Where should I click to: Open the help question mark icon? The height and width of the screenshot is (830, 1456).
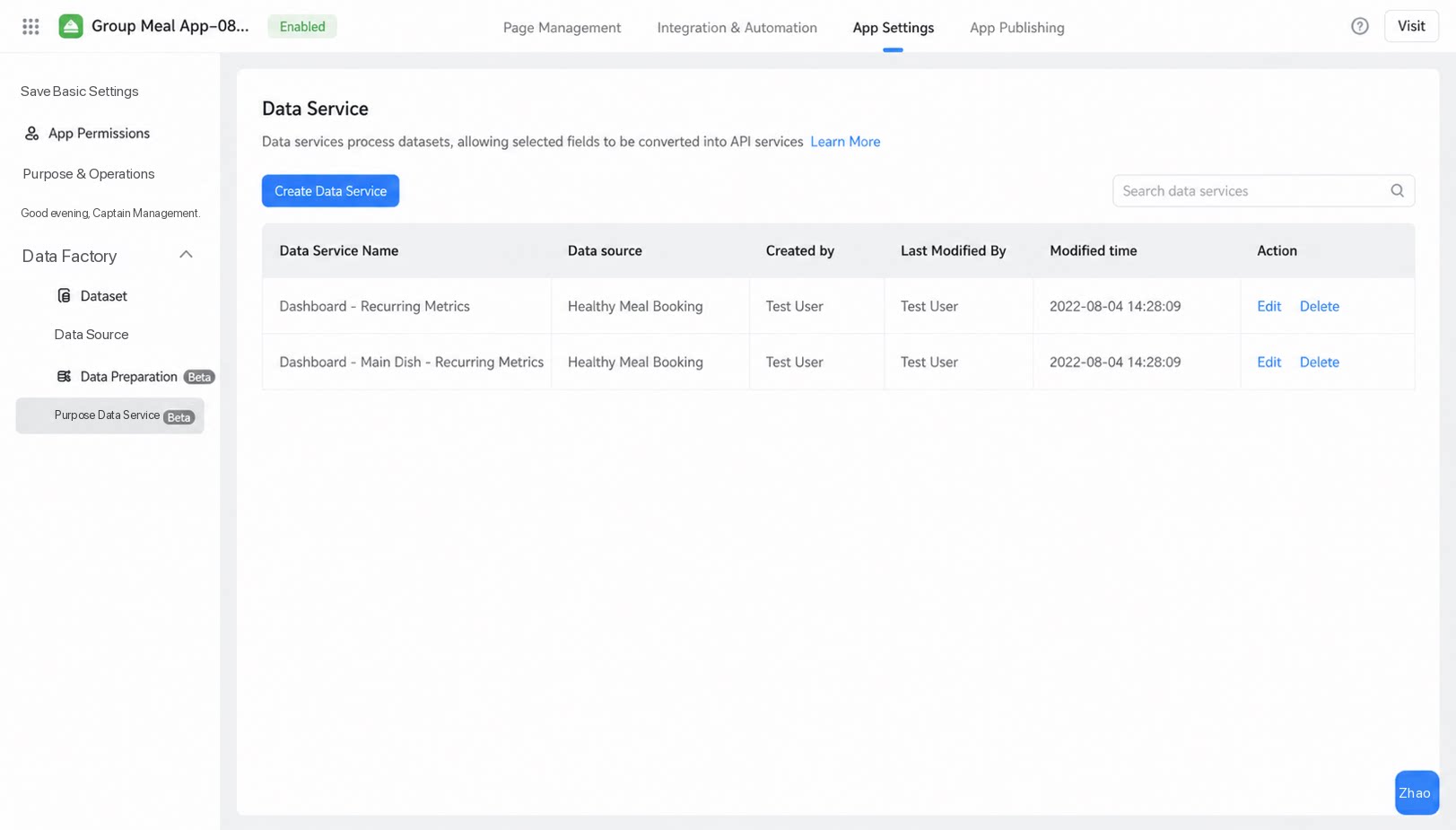tap(1360, 27)
